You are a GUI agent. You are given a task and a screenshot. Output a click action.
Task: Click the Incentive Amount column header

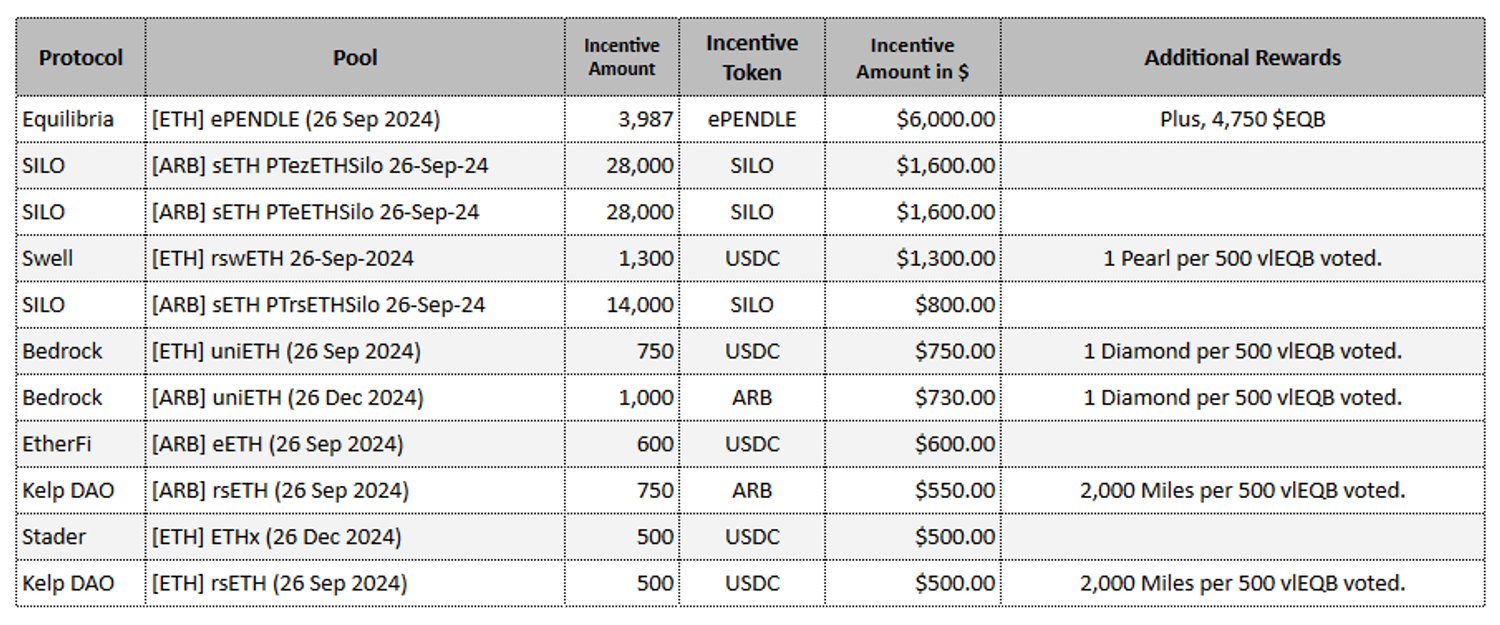click(x=622, y=58)
